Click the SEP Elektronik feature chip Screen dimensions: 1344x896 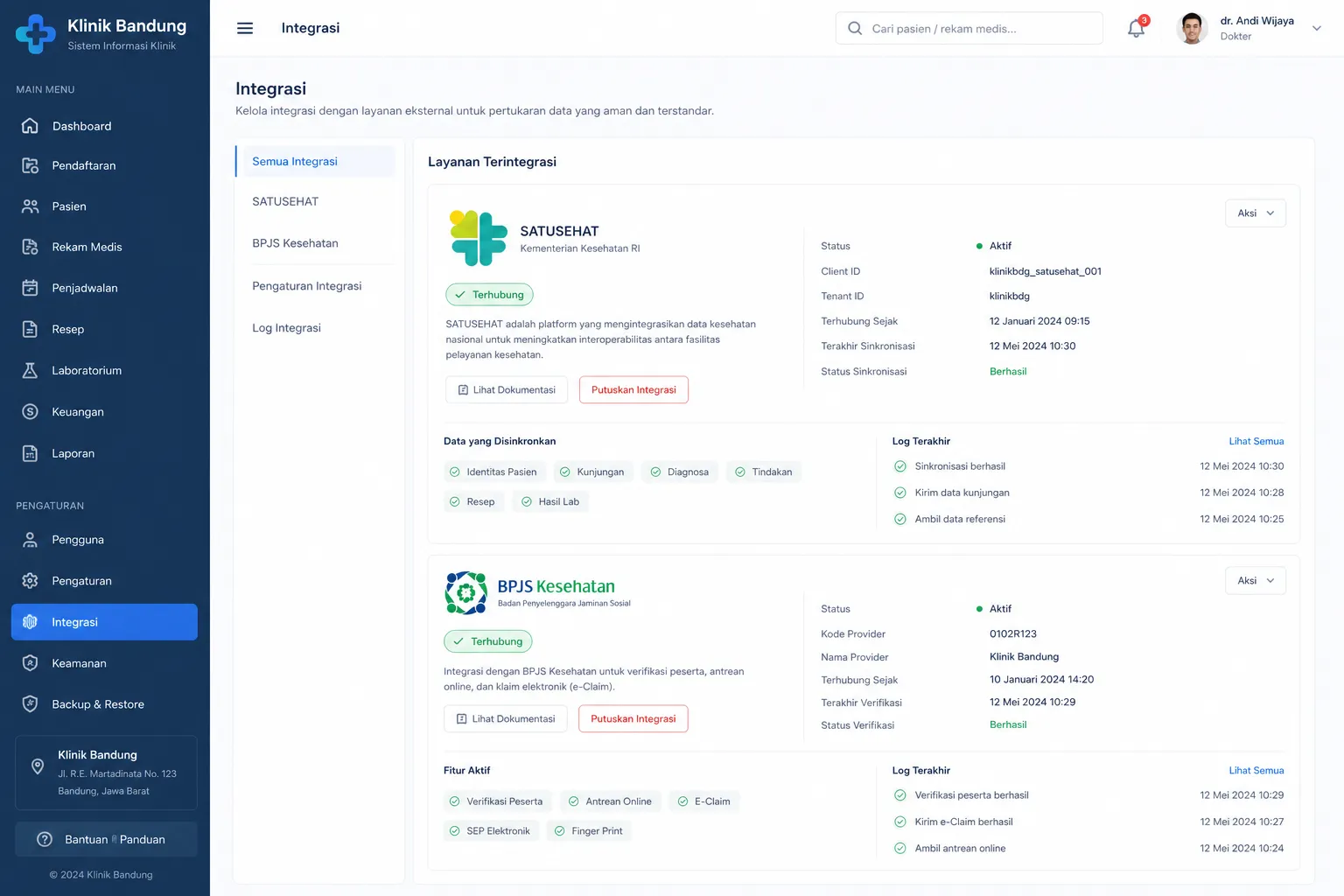pyautogui.click(x=491, y=831)
